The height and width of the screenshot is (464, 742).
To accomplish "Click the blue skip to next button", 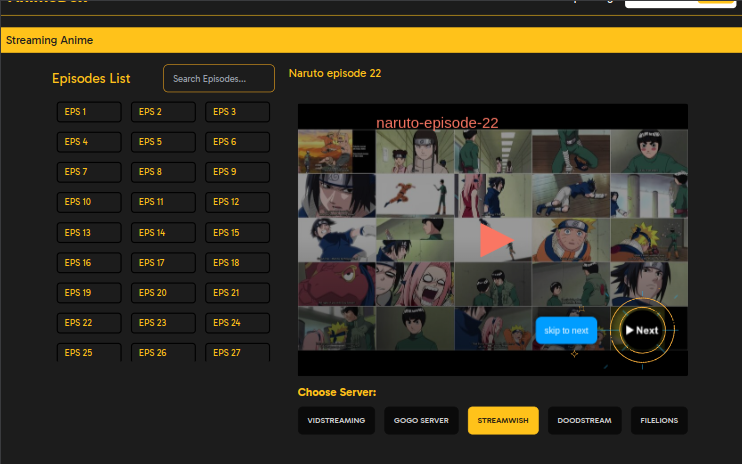I will pyautogui.click(x=566, y=331).
